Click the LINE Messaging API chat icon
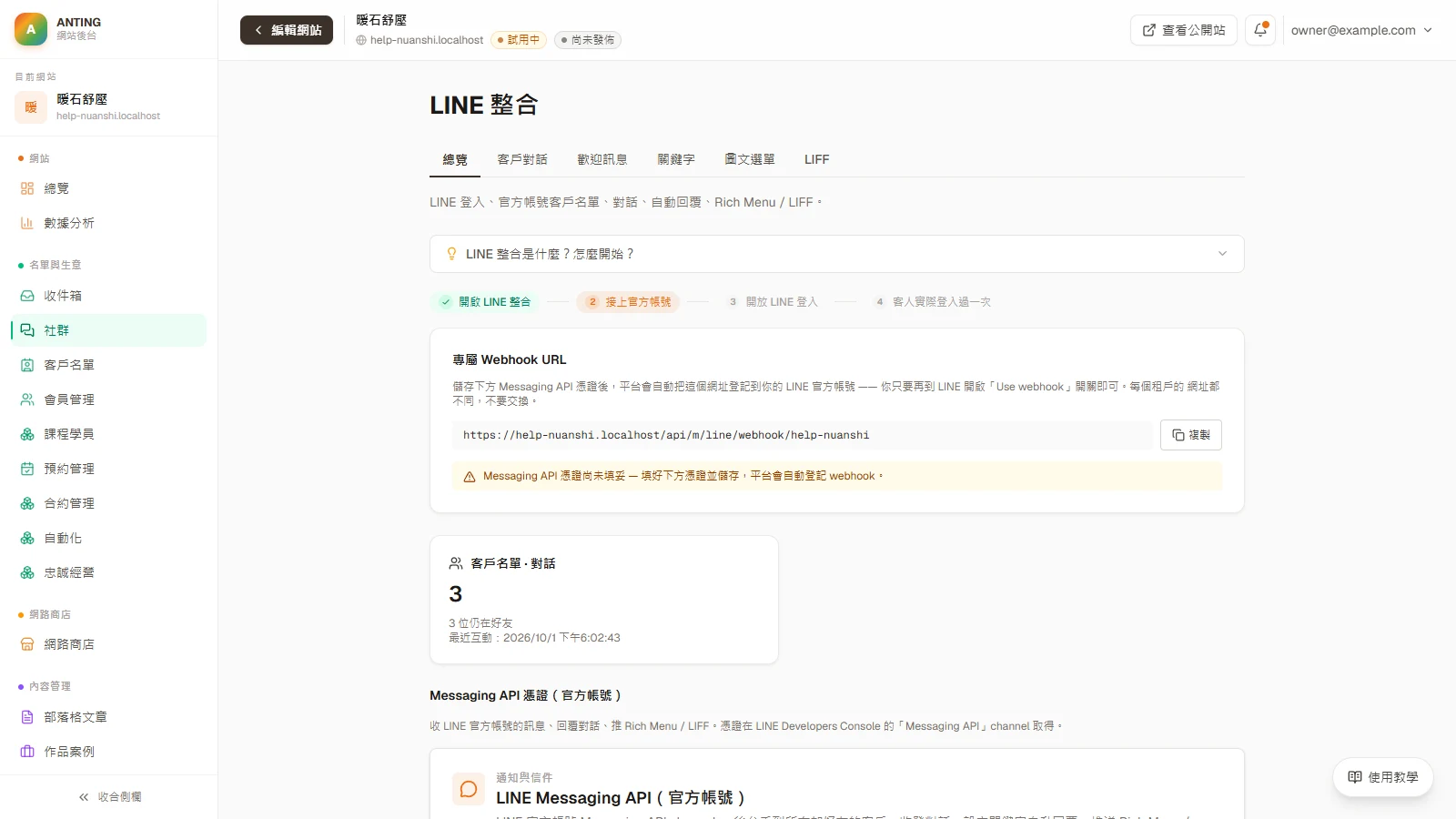 (x=469, y=789)
